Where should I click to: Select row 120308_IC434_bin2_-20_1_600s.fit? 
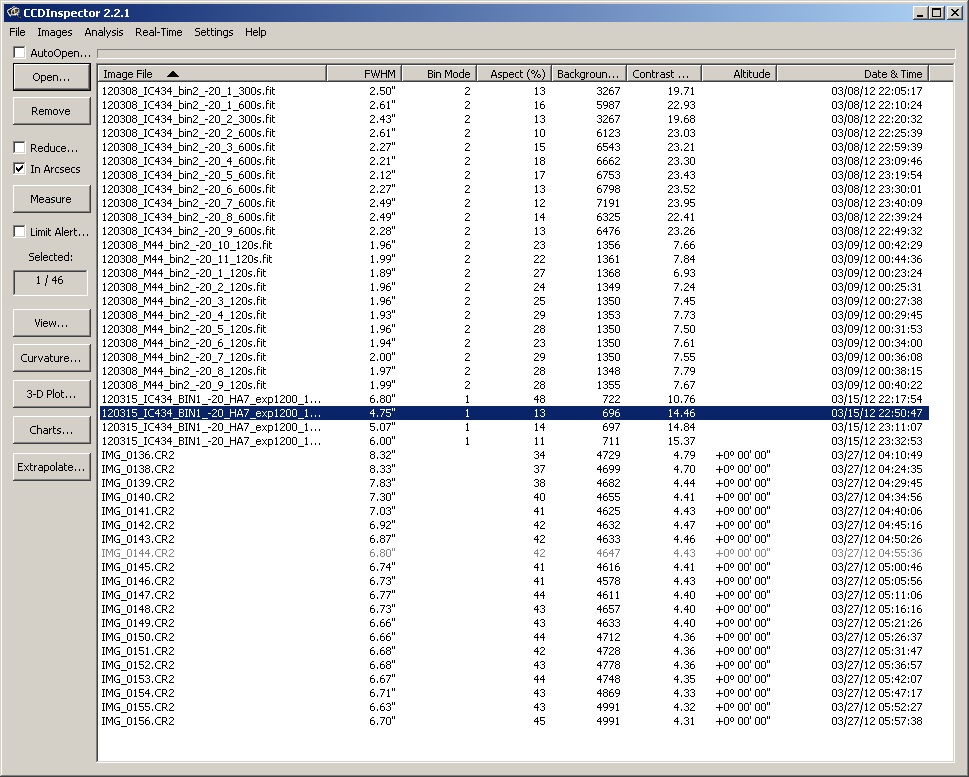(514, 105)
